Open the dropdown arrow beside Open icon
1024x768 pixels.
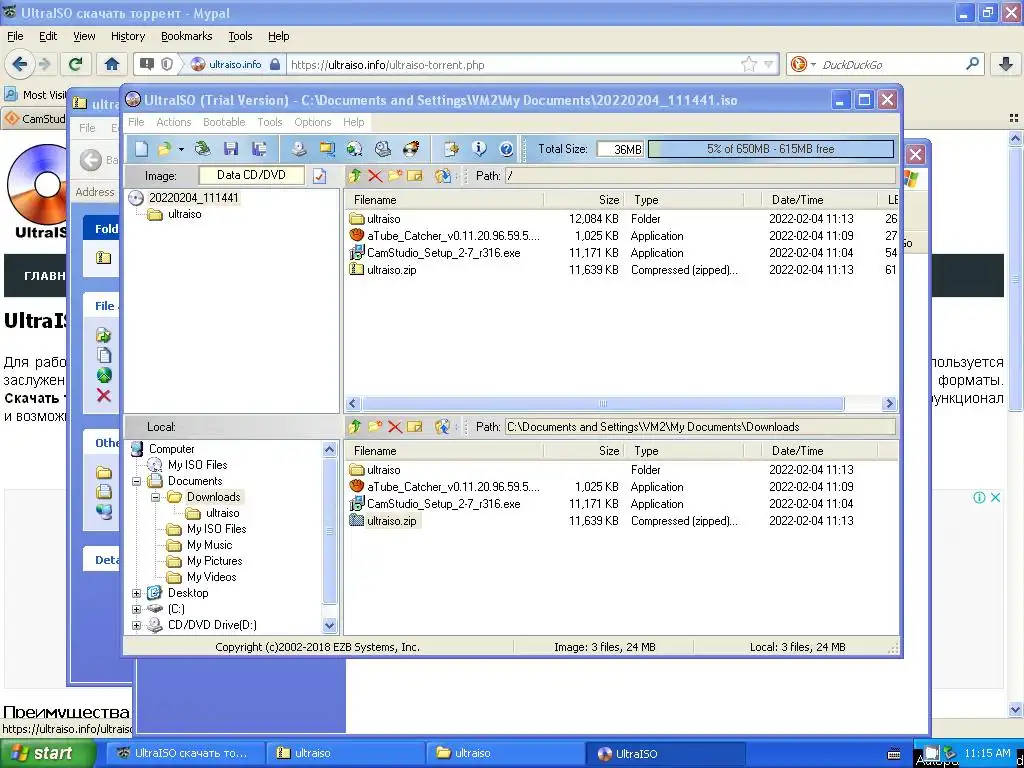pyautogui.click(x=181, y=149)
